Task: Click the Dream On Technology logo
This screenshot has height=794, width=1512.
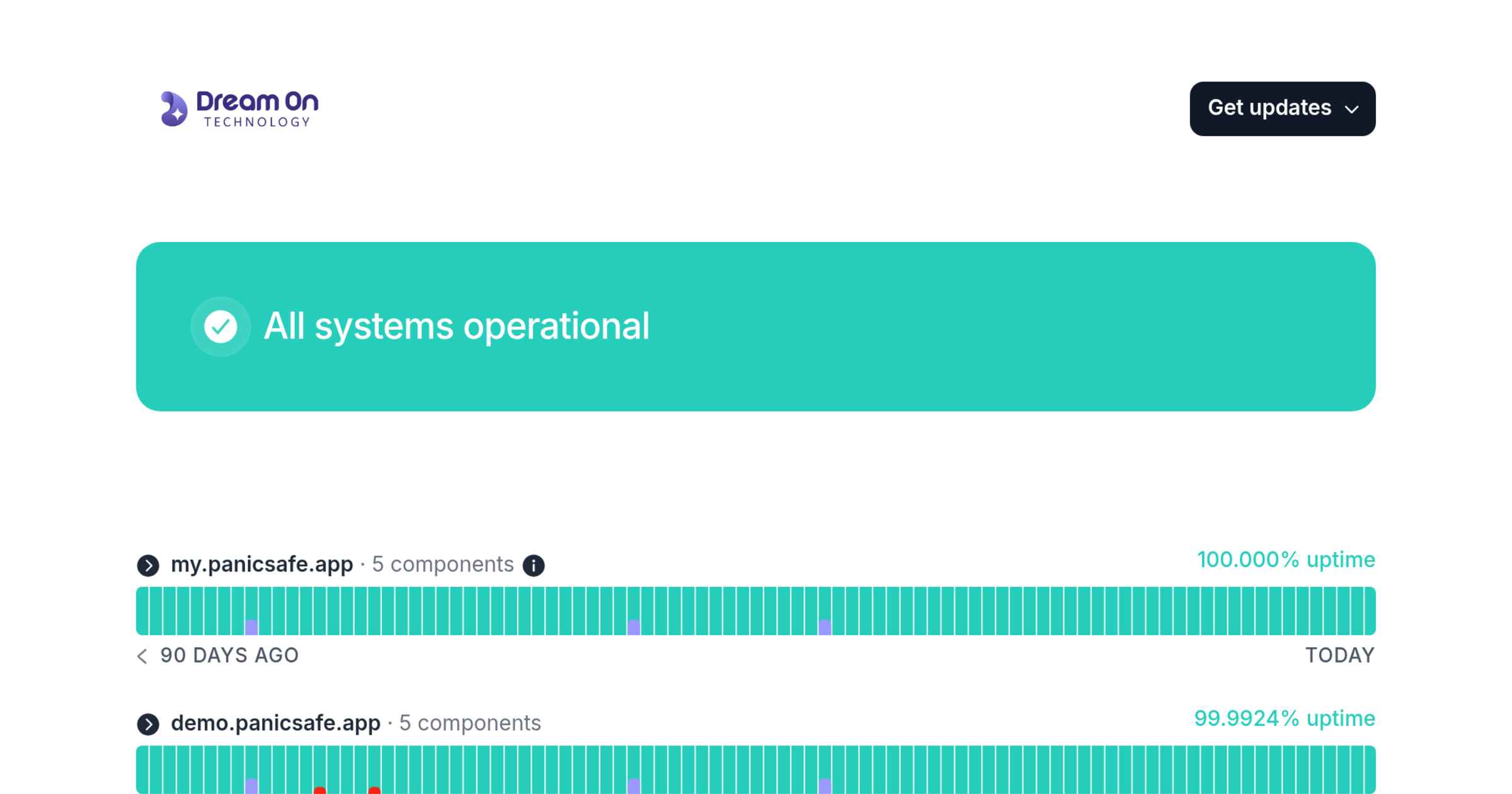Action: tap(239, 108)
